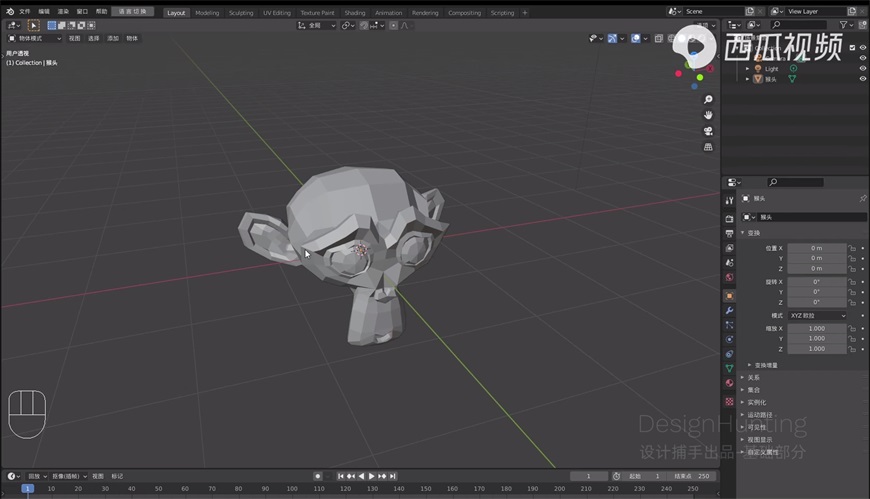
Task: Collapse the Transform panel
Action: [x=742, y=233]
